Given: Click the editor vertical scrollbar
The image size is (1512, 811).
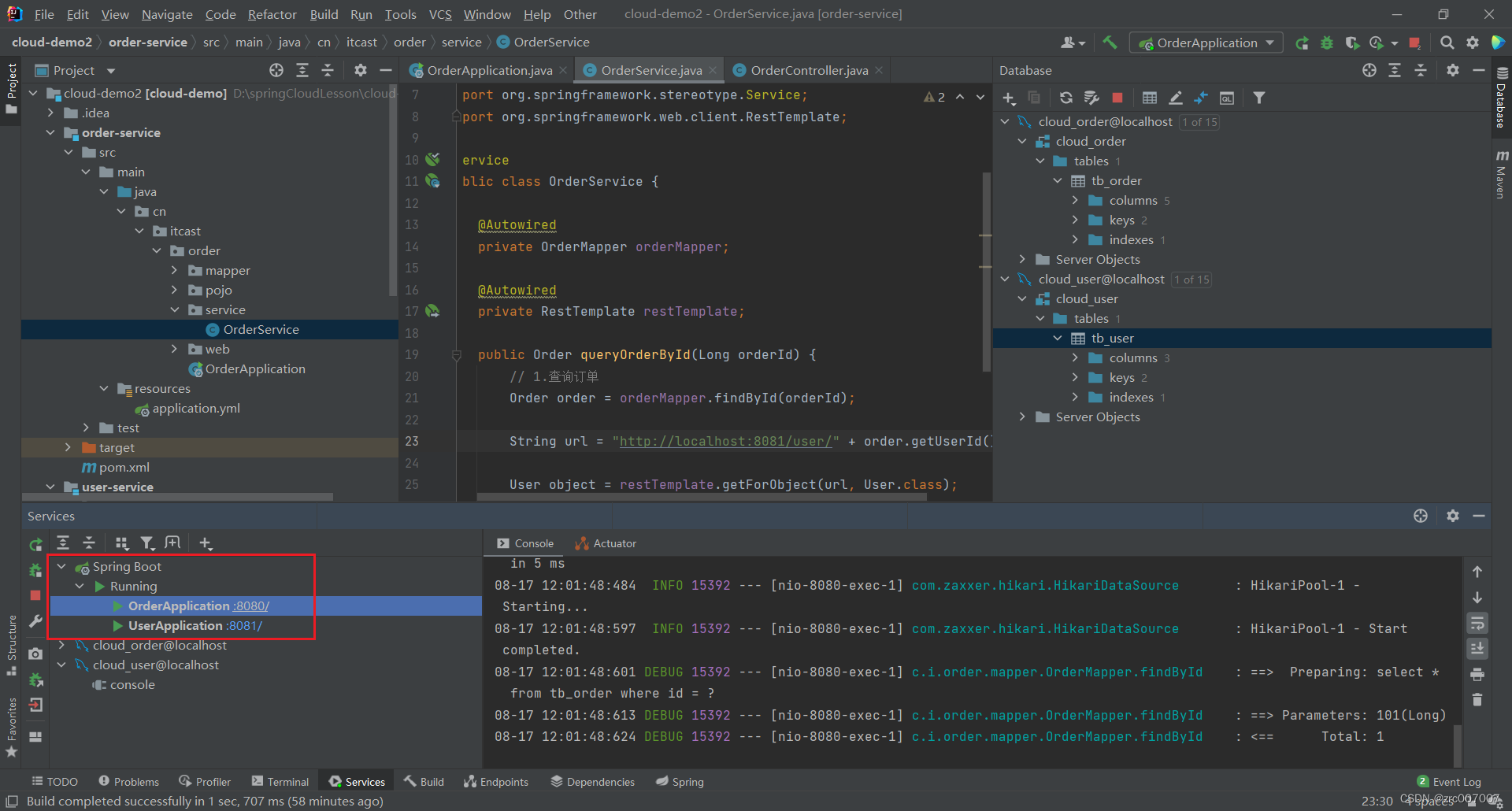Looking at the screenshot, I should (x=986, y=272).
